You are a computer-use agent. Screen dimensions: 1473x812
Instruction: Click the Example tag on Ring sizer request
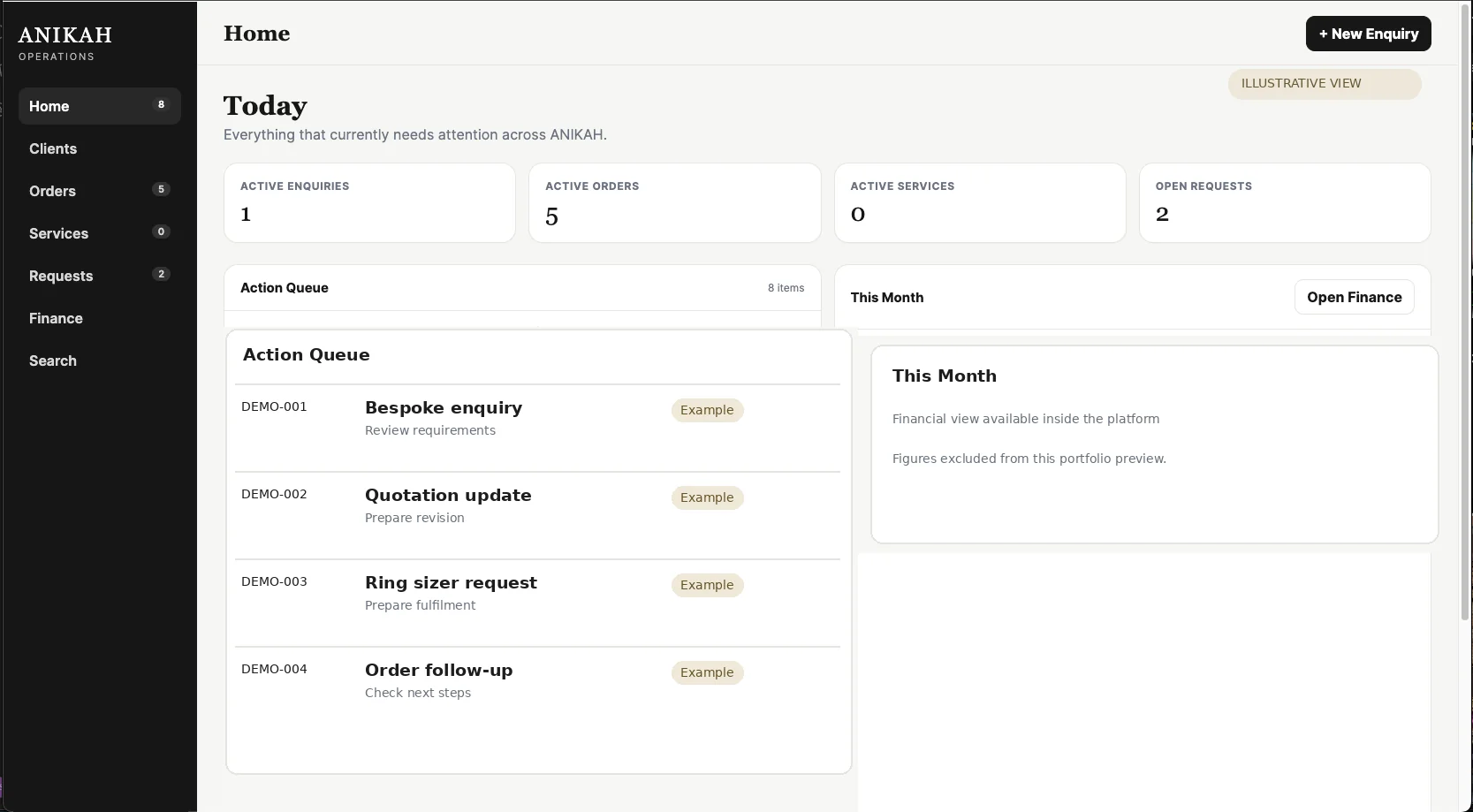707,585
